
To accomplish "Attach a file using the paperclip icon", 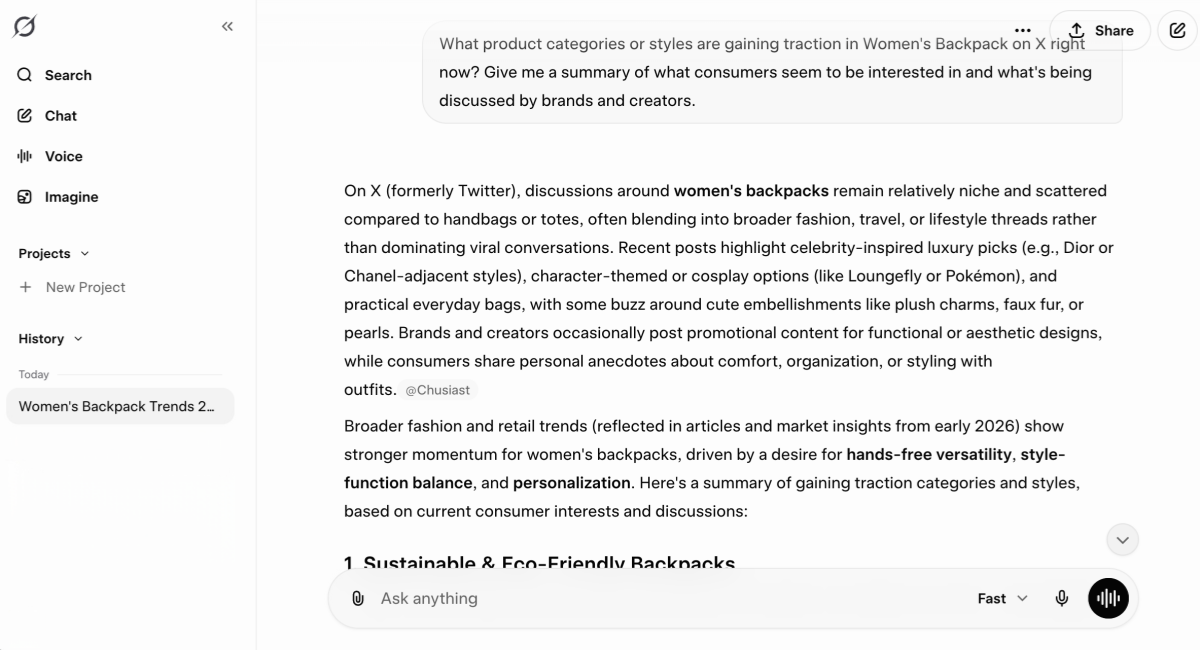I will click(357, 598).
